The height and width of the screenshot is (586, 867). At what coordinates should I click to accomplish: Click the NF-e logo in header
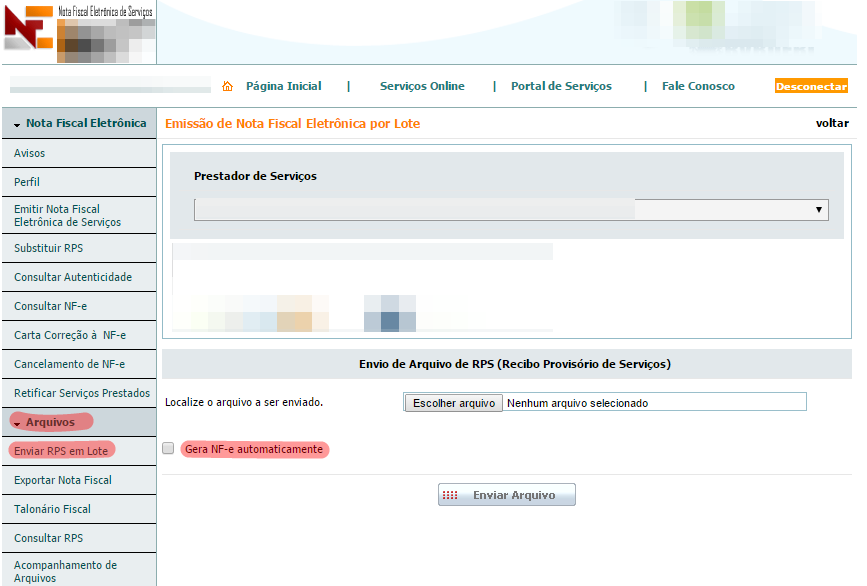(28, 28)
